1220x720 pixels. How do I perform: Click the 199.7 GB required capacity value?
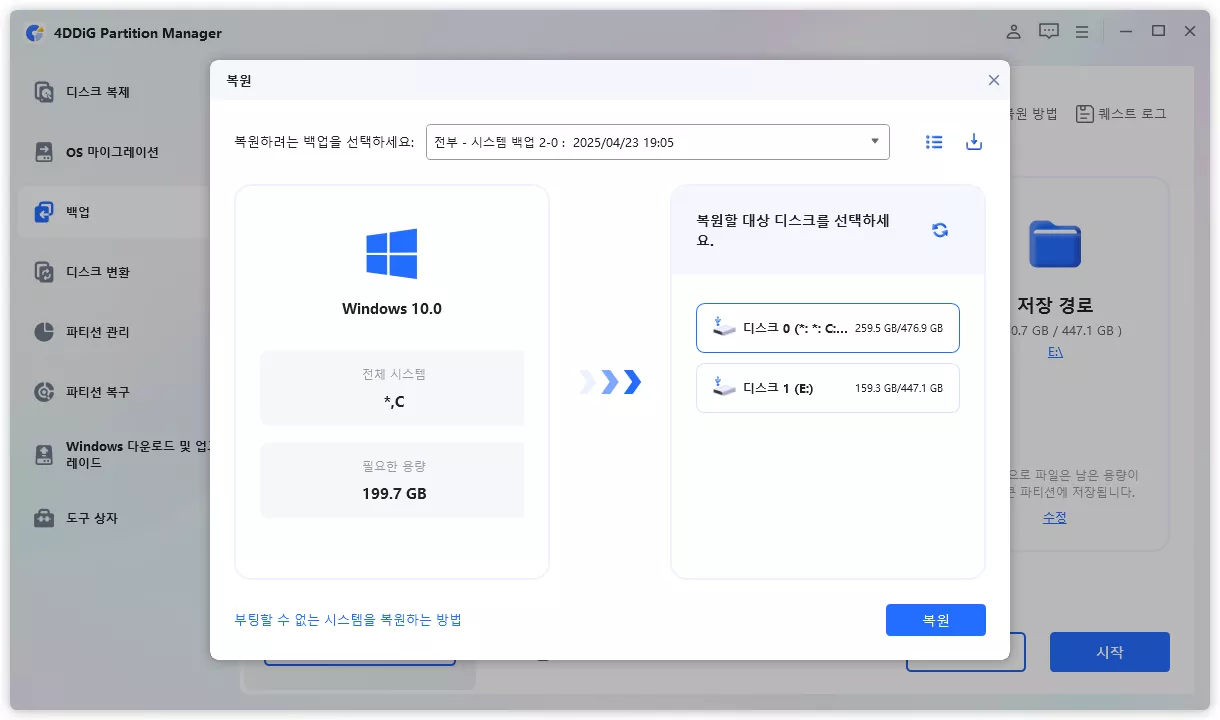coord(394,494)
